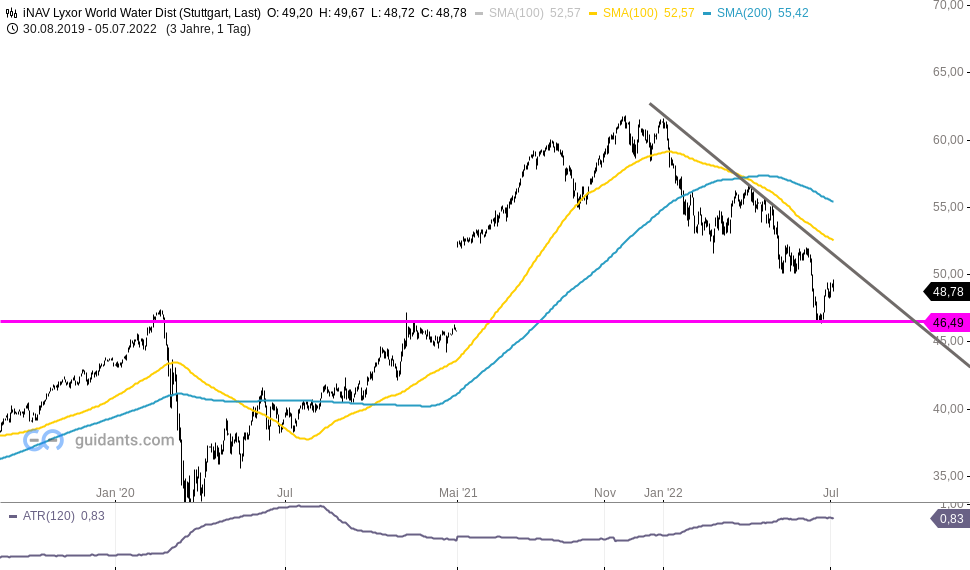Click the Jan '22 time axis label
Image resolution: width=970 pixels, height=570 pixels.
663,493
